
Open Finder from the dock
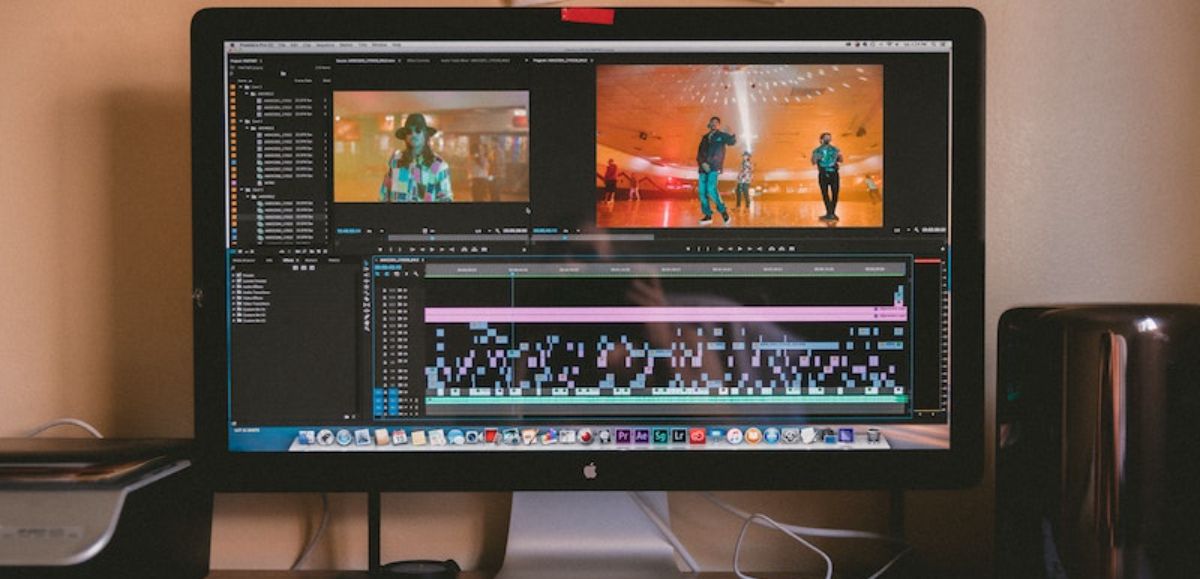(306, 436)
